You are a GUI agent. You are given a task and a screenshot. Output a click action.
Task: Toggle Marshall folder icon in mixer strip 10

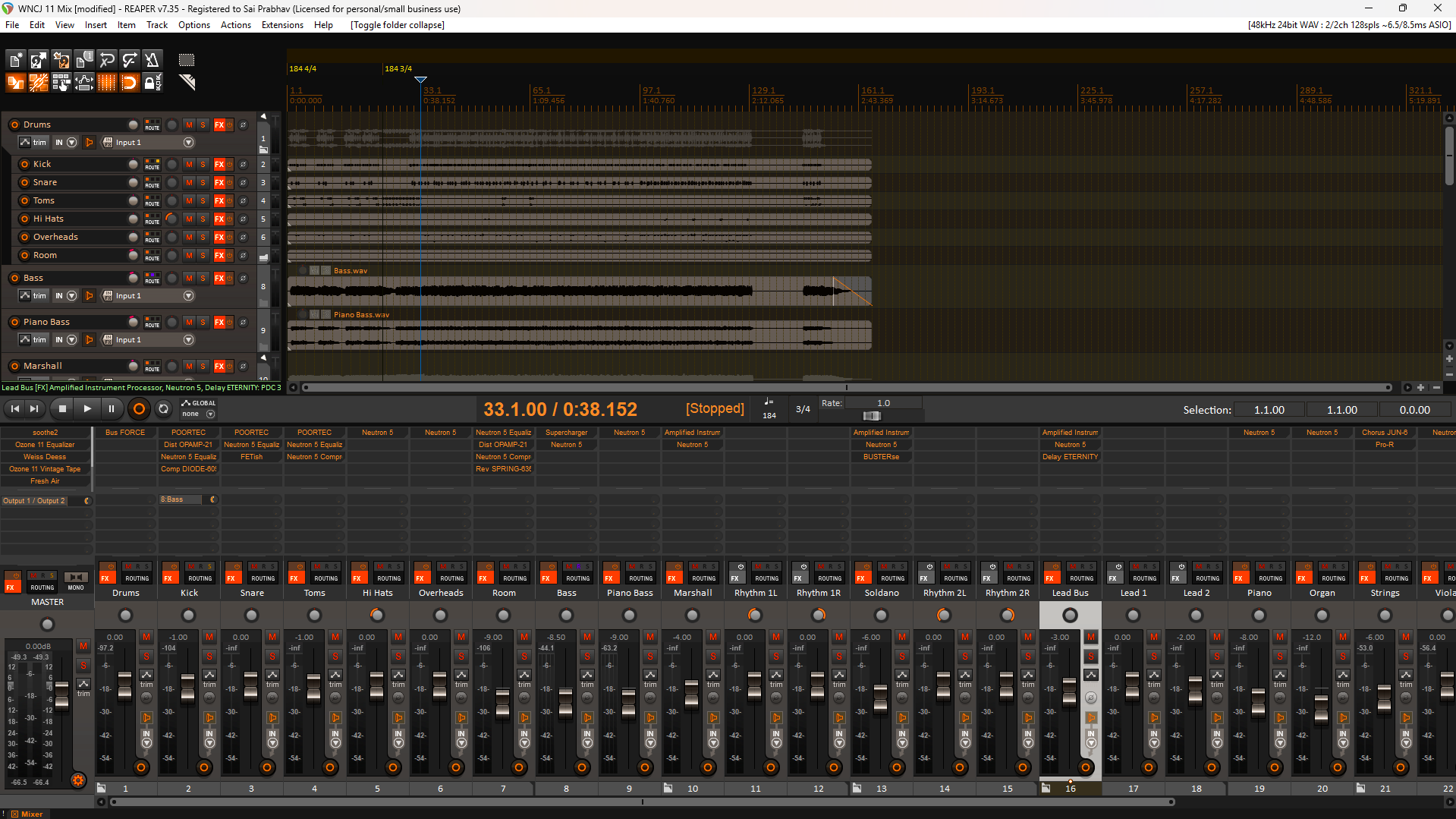click(668, 788)
